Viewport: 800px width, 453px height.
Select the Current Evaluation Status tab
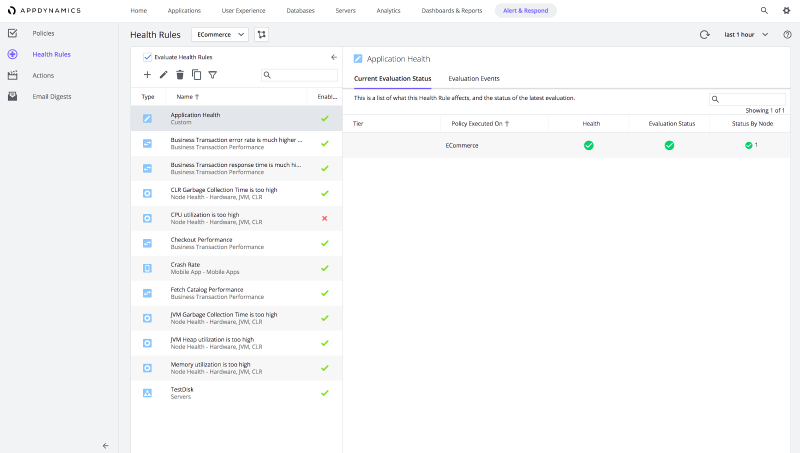(x=392, y=79)
